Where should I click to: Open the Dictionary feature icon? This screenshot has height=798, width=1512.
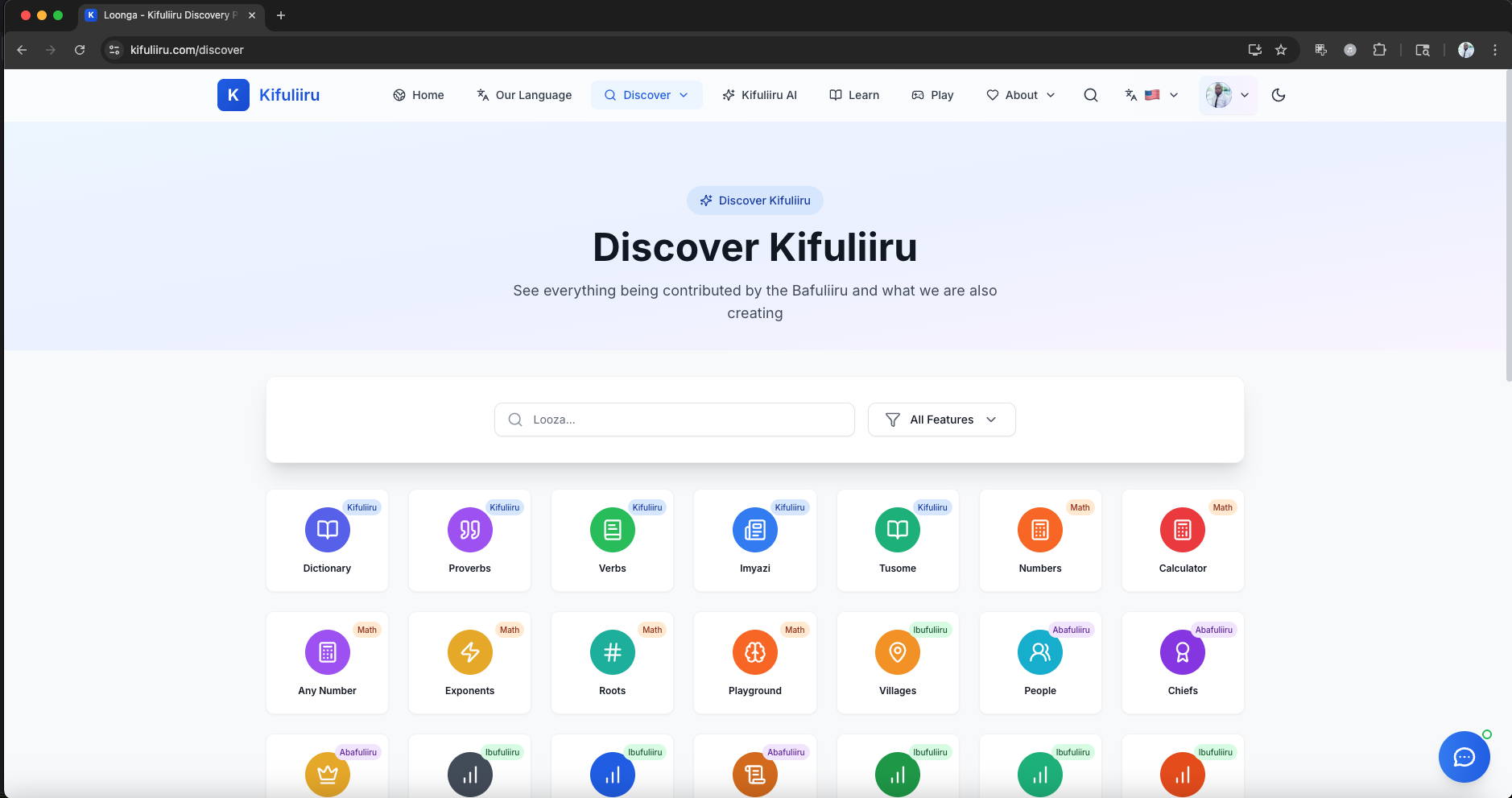pos(327,530)
